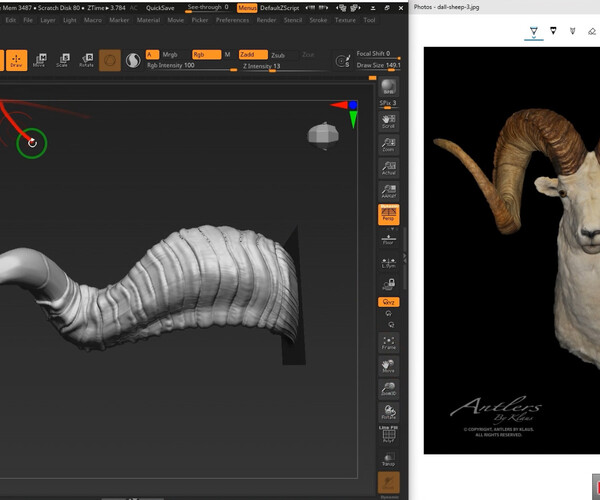Toggle the Menus button

pyautogui.click(x=247, y=8)
